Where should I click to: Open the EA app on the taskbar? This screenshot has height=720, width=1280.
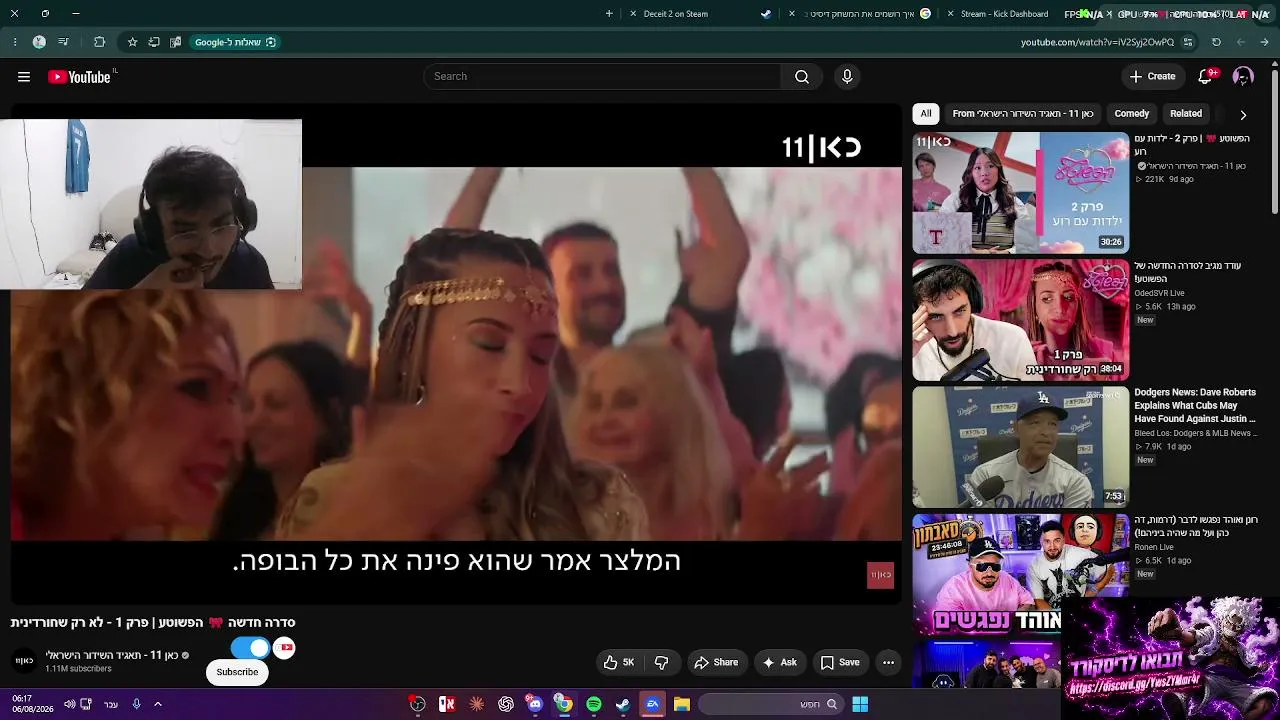[652, 704]
